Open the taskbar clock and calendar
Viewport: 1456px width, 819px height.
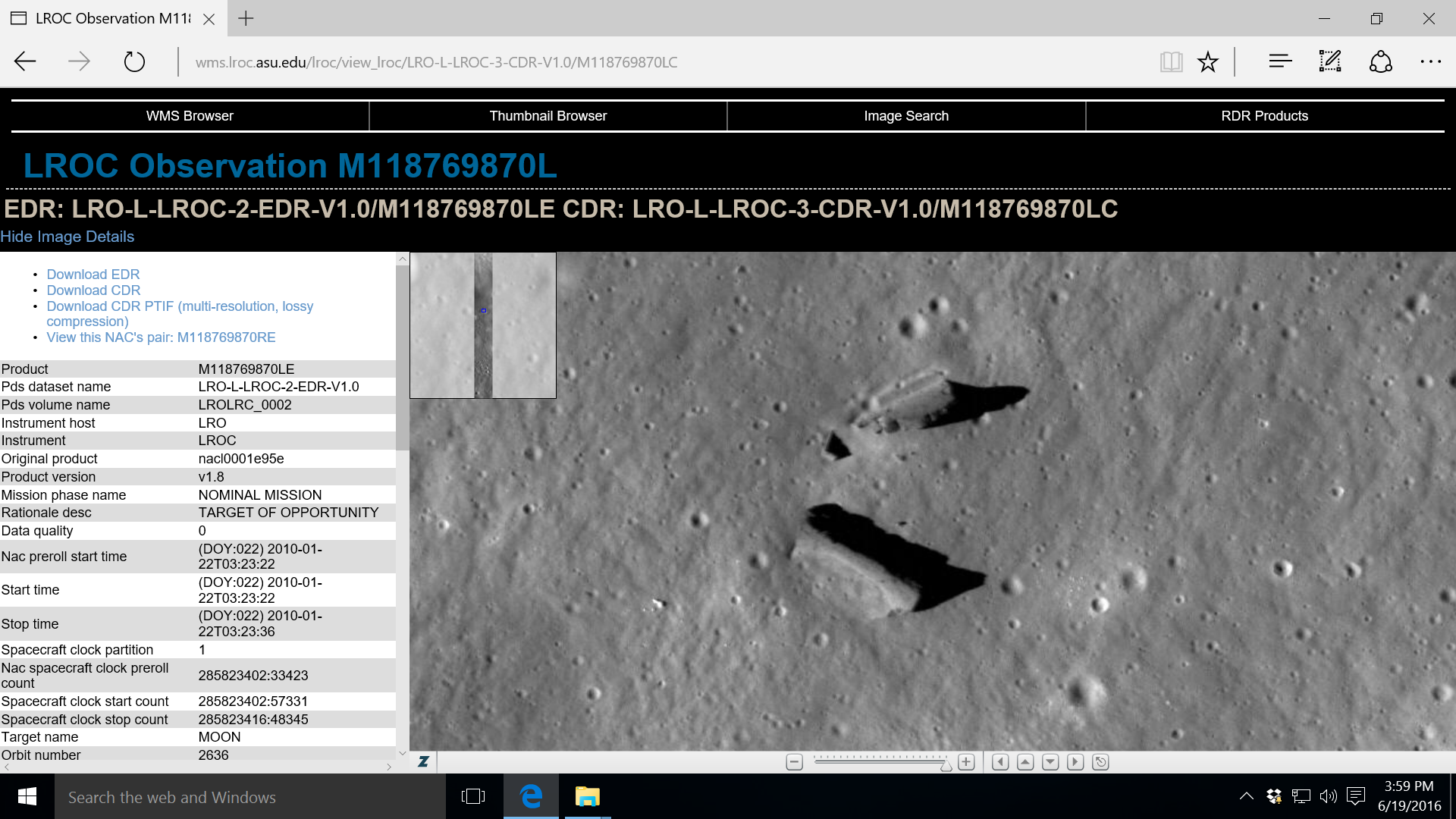(1409, 796)
